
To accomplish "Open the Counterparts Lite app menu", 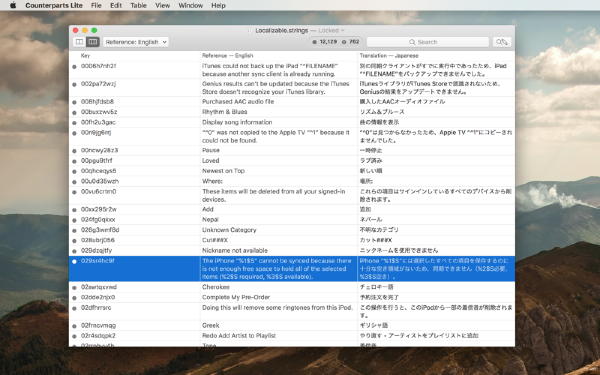I will (x=54, y=5).
